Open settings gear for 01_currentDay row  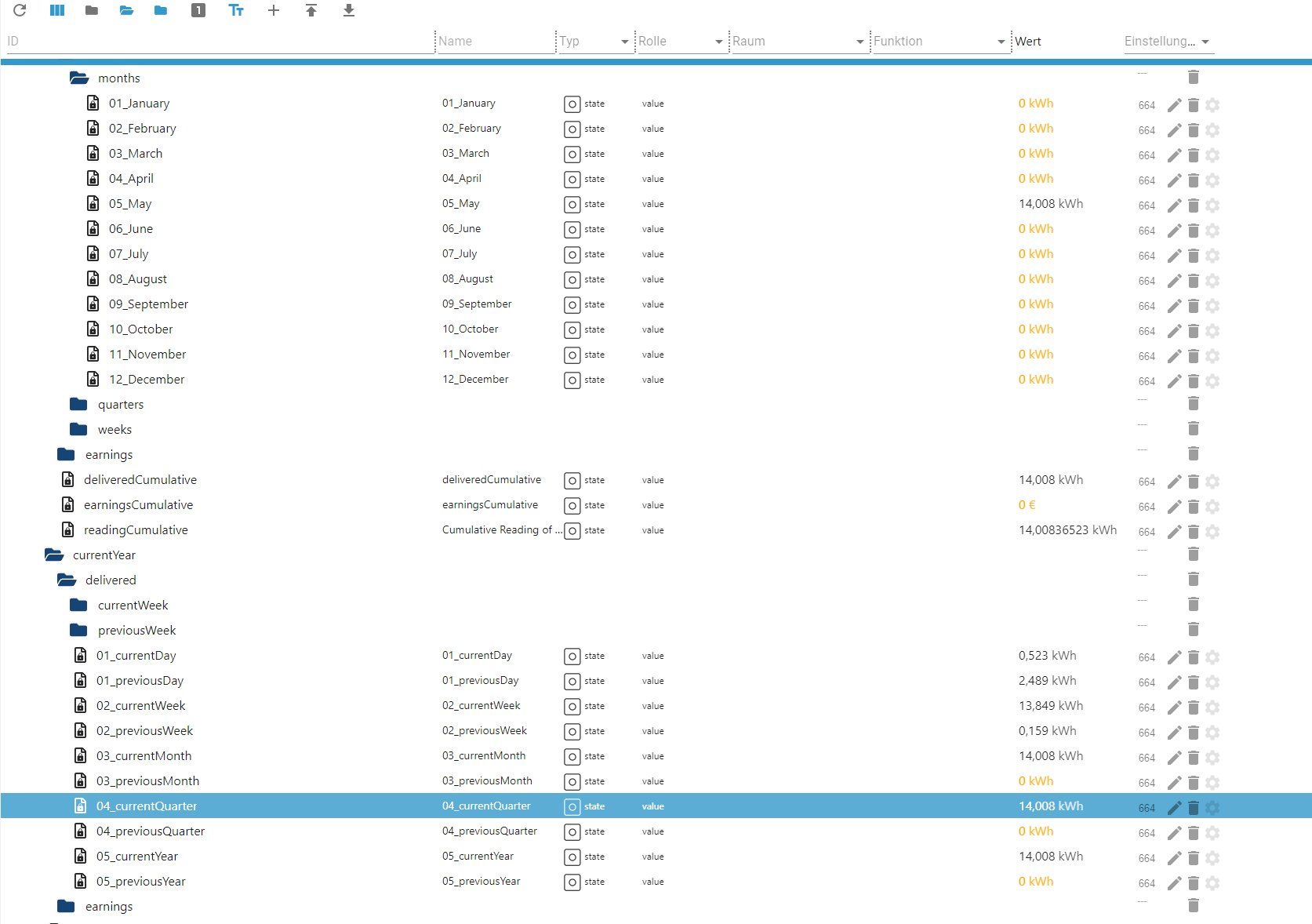(1212, 657)
